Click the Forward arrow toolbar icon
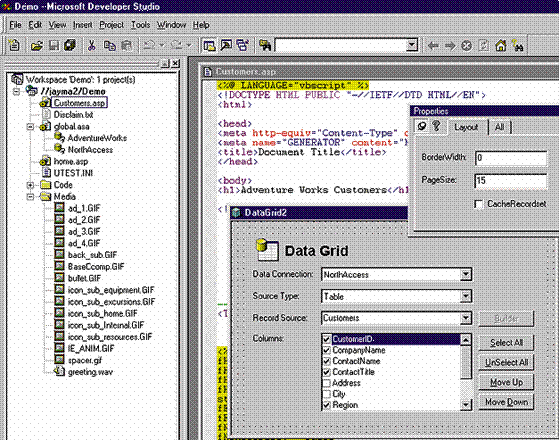Viewport: 559px width, 440px height. 450,46
